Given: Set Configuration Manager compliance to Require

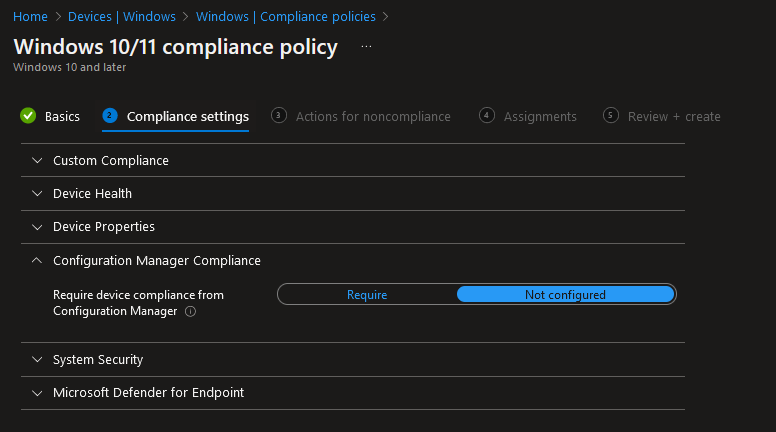Looking at the screenshot, I should click(367, 294).
